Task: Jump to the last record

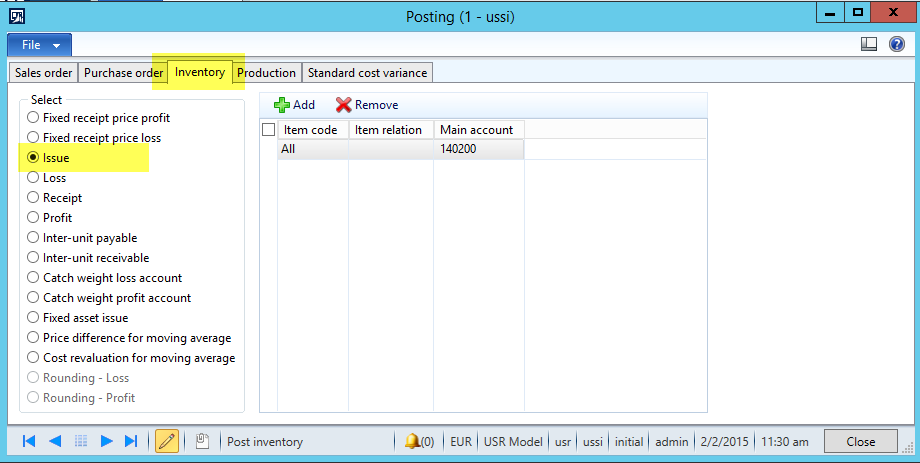Action: pos(131,441)
